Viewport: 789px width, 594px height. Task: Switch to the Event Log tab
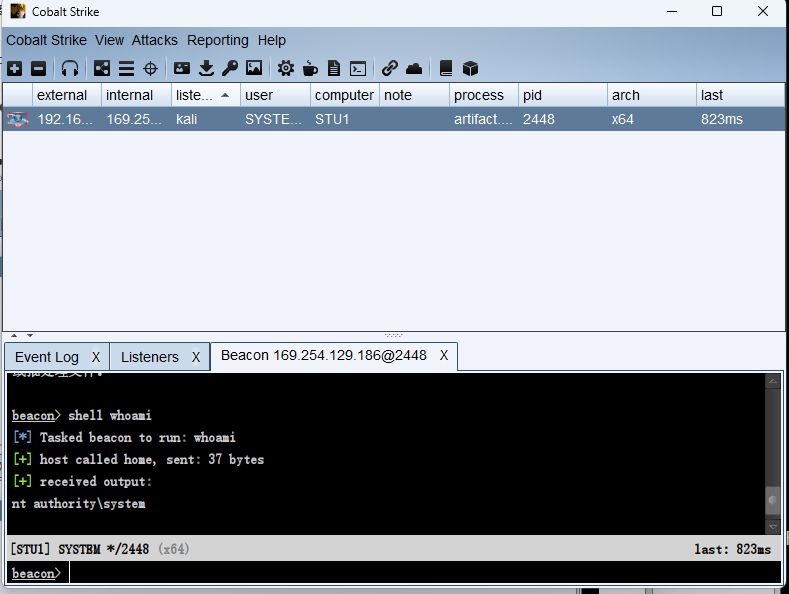[x=47, y=357]
